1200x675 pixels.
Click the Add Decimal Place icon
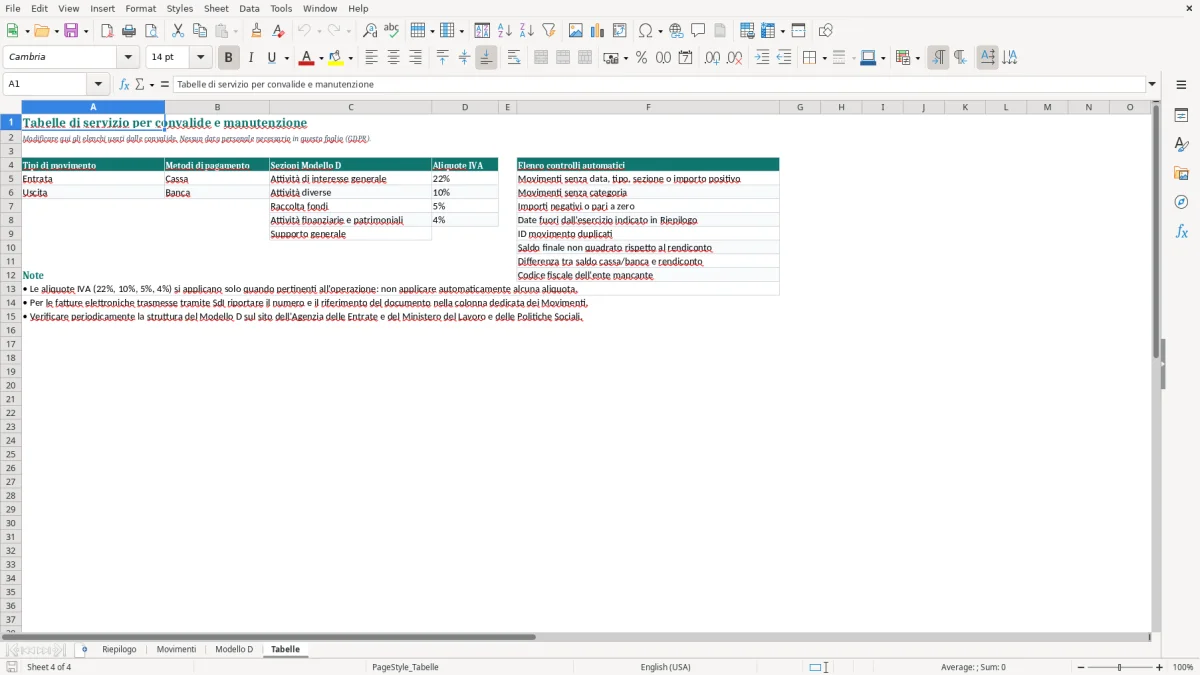(712, 58)
